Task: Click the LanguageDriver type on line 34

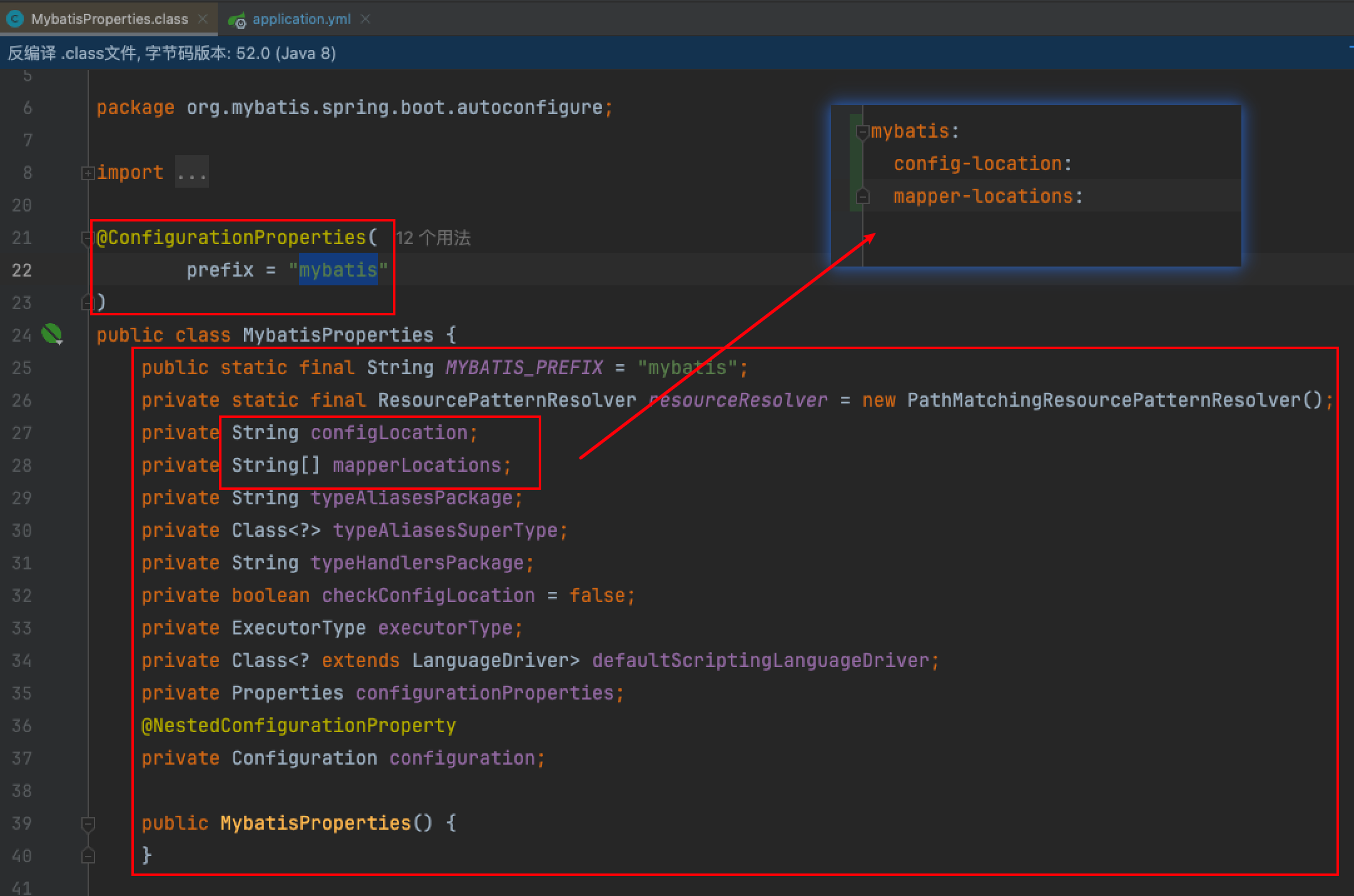Action: click(491, 660)
